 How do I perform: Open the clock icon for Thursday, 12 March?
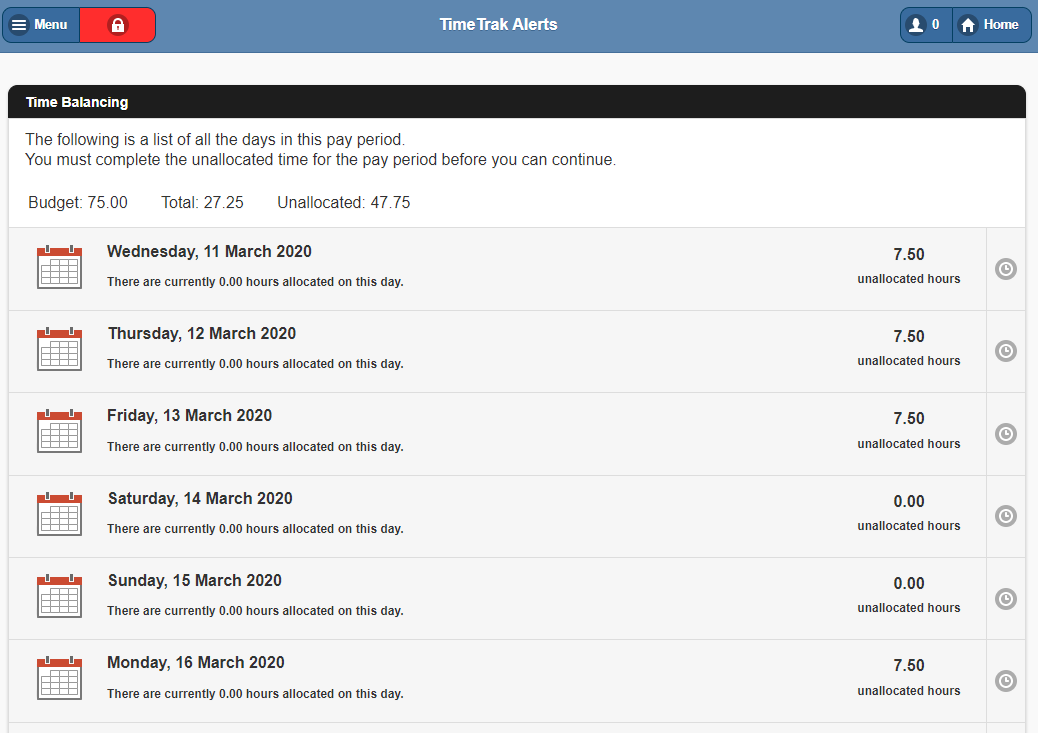(x=1006, y=351)
